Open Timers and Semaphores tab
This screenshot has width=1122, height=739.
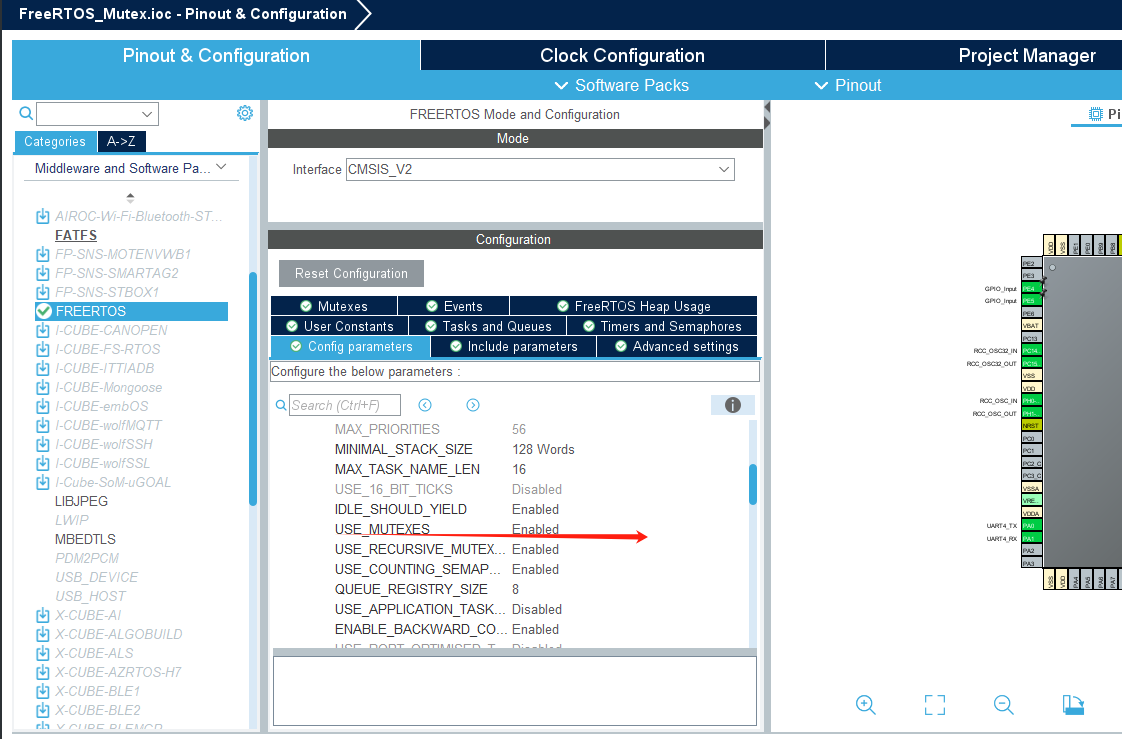point(662,326)
